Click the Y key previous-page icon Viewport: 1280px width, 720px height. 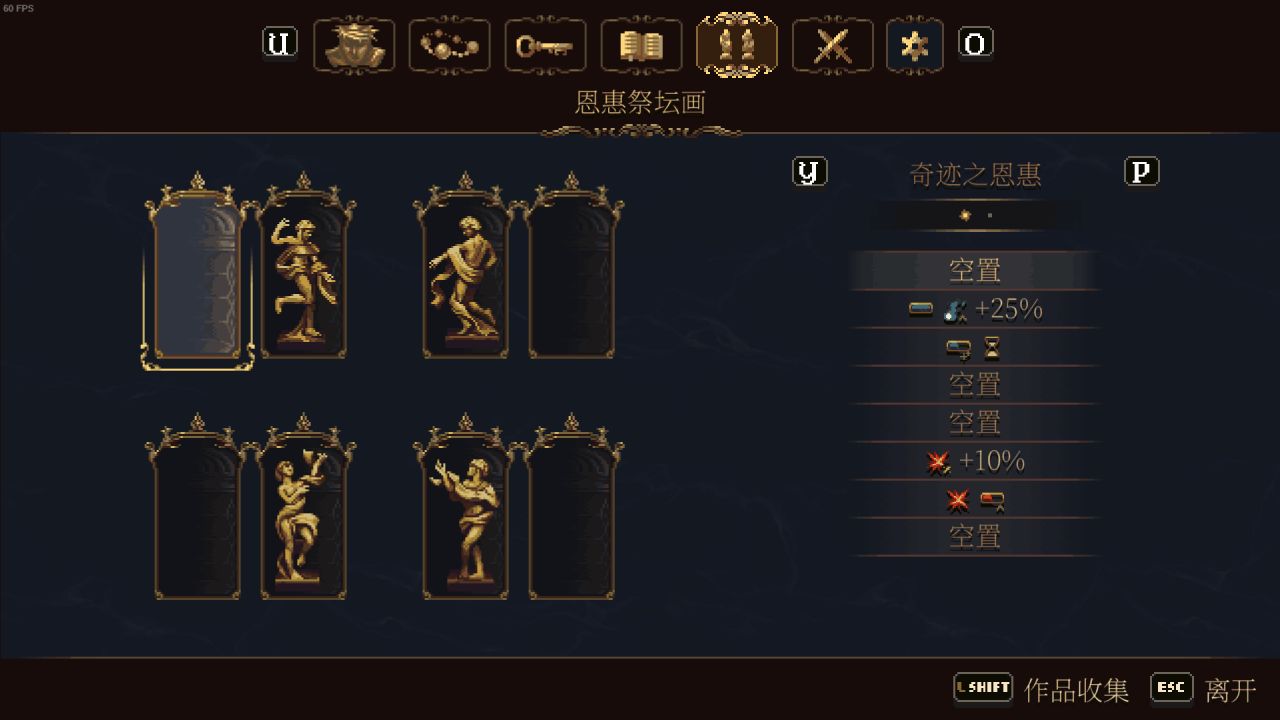tap(810, 172)
